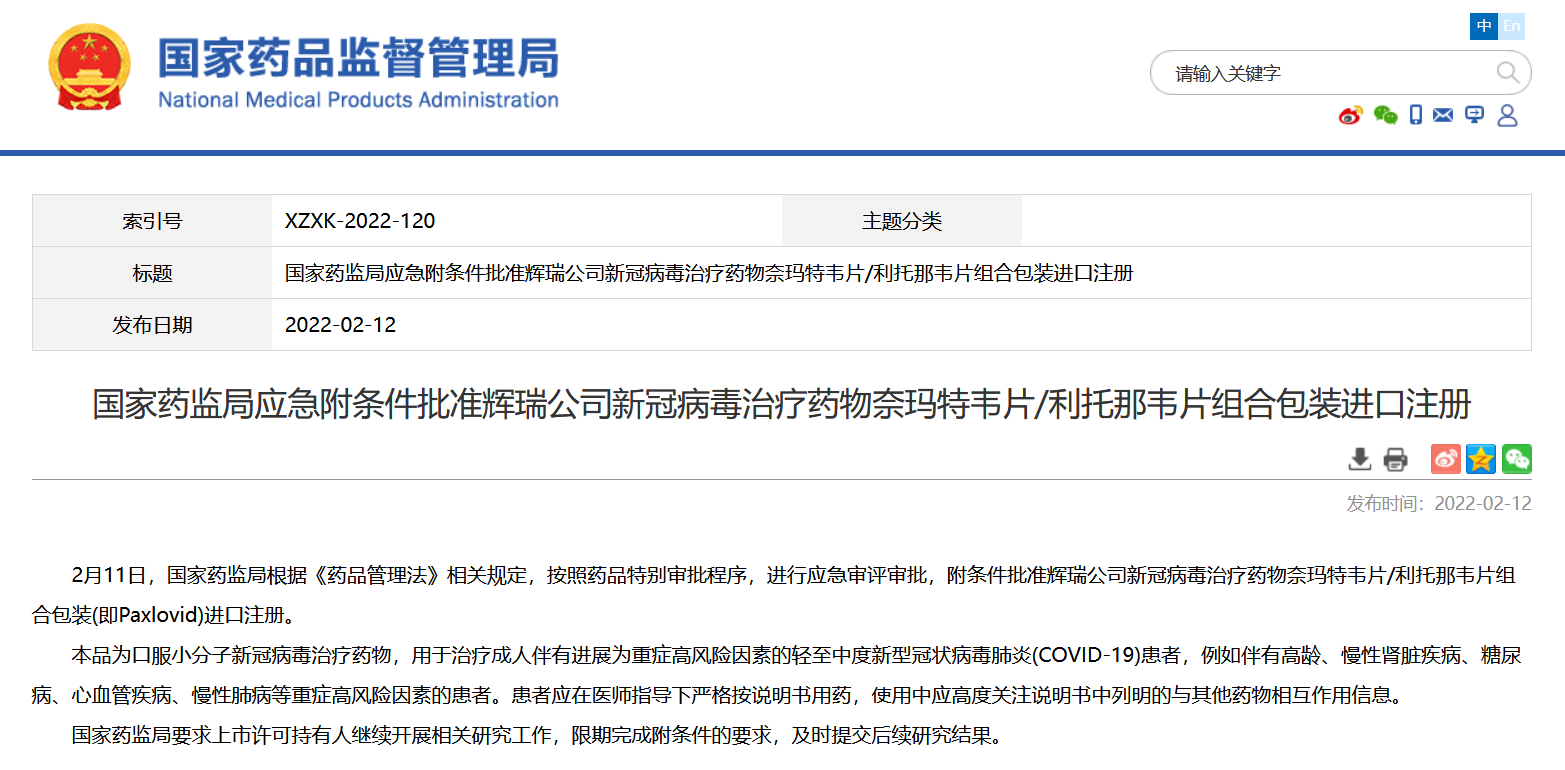Click the 发布日期 label cell

click(x=152, y=325)
